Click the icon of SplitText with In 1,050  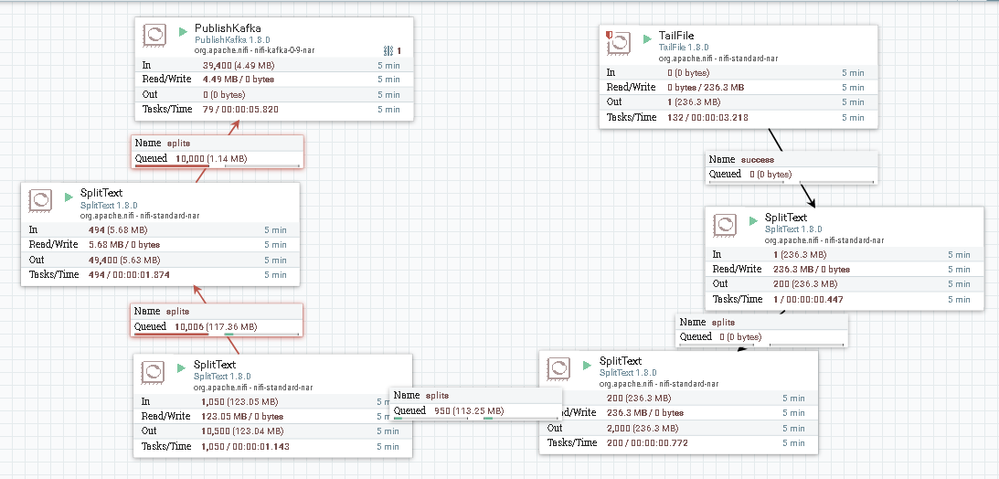pos(154,372)
